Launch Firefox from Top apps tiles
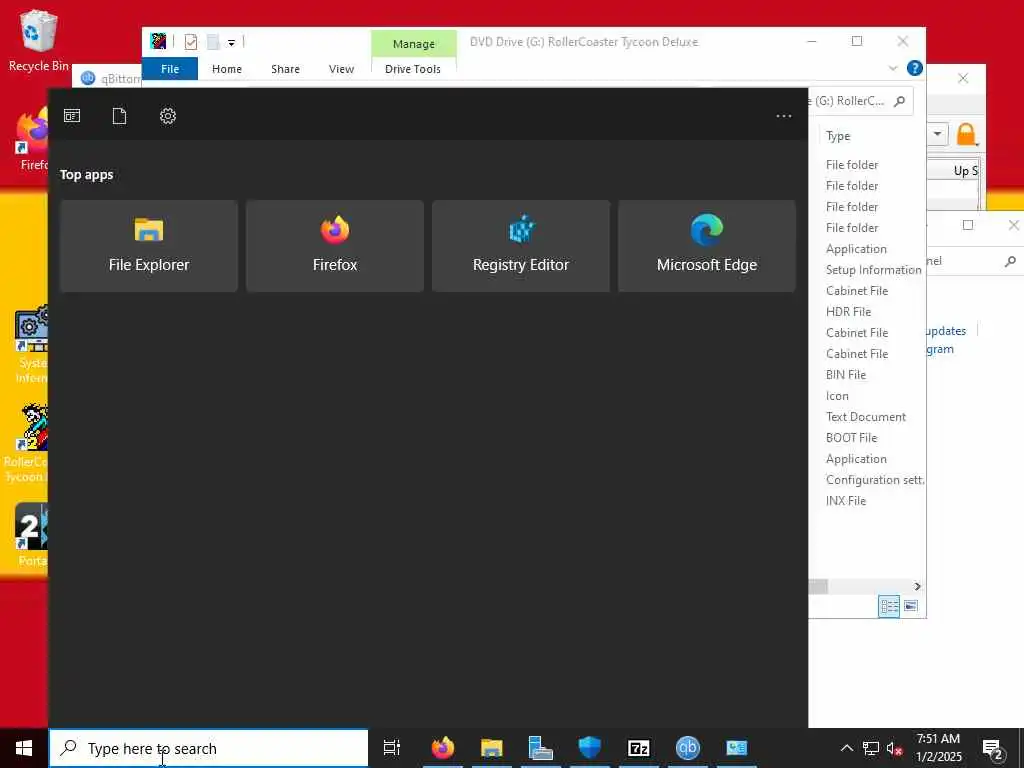Viewport: 1024px width, 768px height. 335,246
